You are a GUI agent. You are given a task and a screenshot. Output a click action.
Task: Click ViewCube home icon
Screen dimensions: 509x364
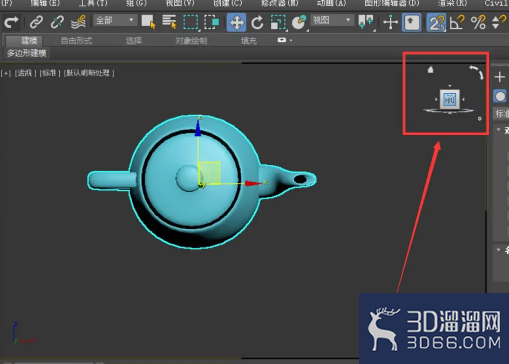coord(431,70)
